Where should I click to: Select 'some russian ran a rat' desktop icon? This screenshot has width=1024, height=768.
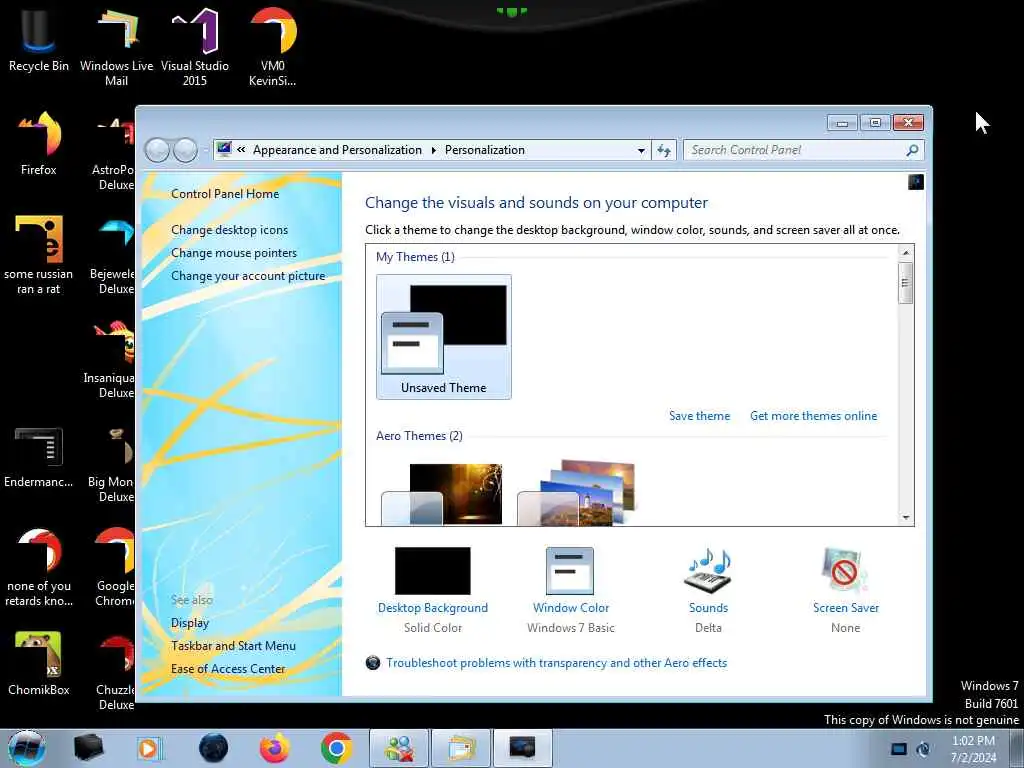coord(38,255)
